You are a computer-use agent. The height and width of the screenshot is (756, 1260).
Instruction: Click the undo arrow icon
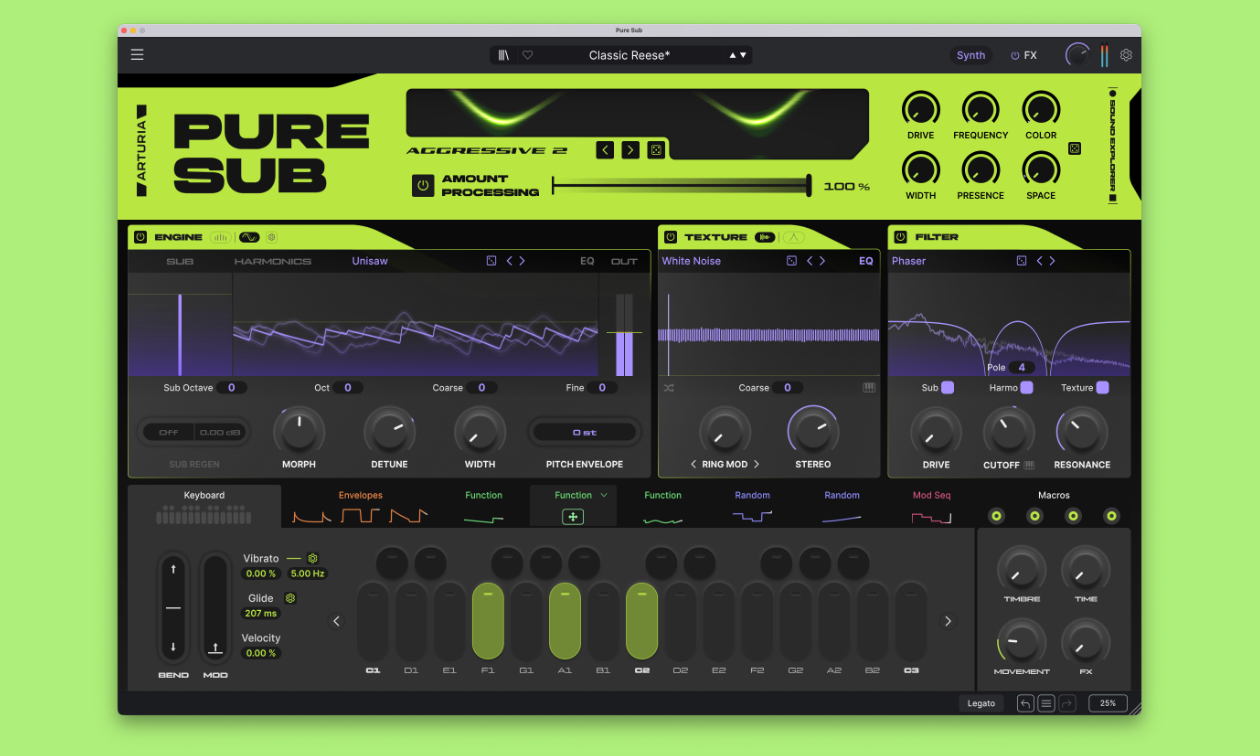click(1025, 703)
